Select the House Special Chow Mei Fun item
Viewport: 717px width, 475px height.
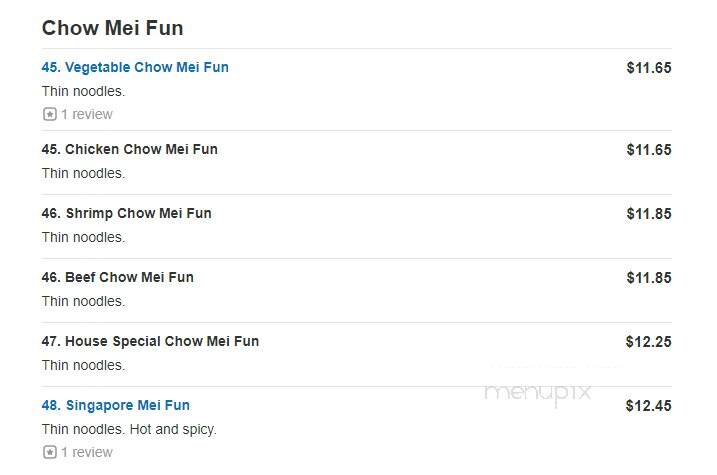150,341
